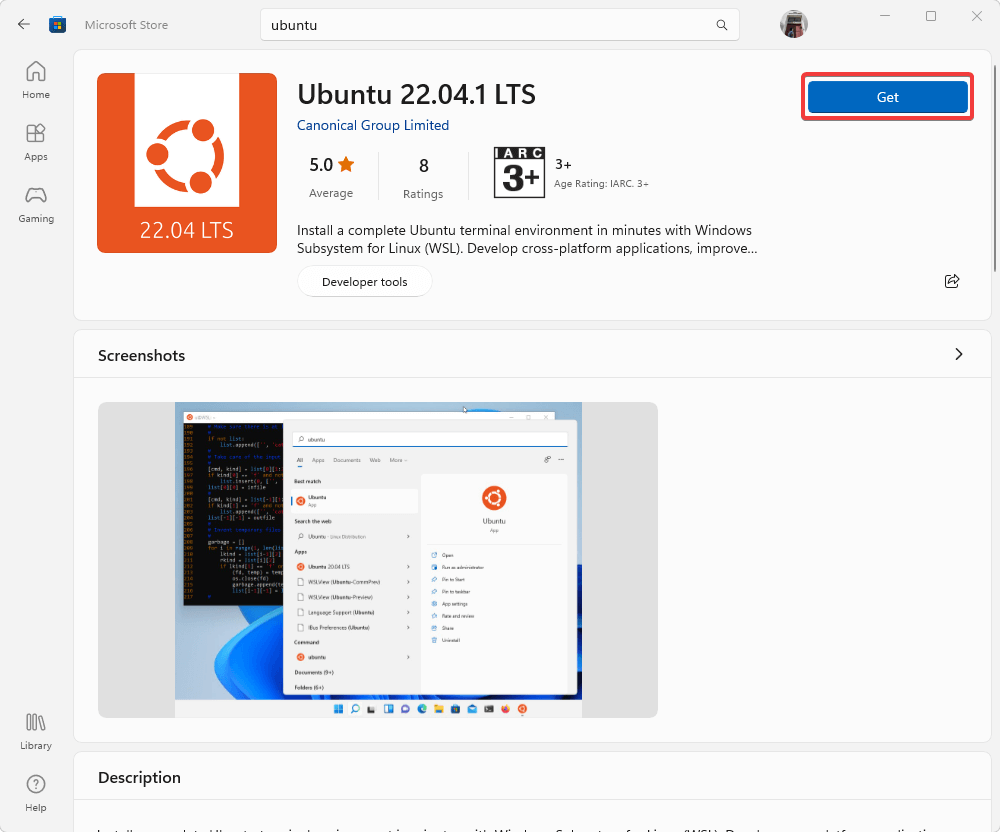
Task: Click the vertical scrollbar on right
Action: click(x=994, y=168)
